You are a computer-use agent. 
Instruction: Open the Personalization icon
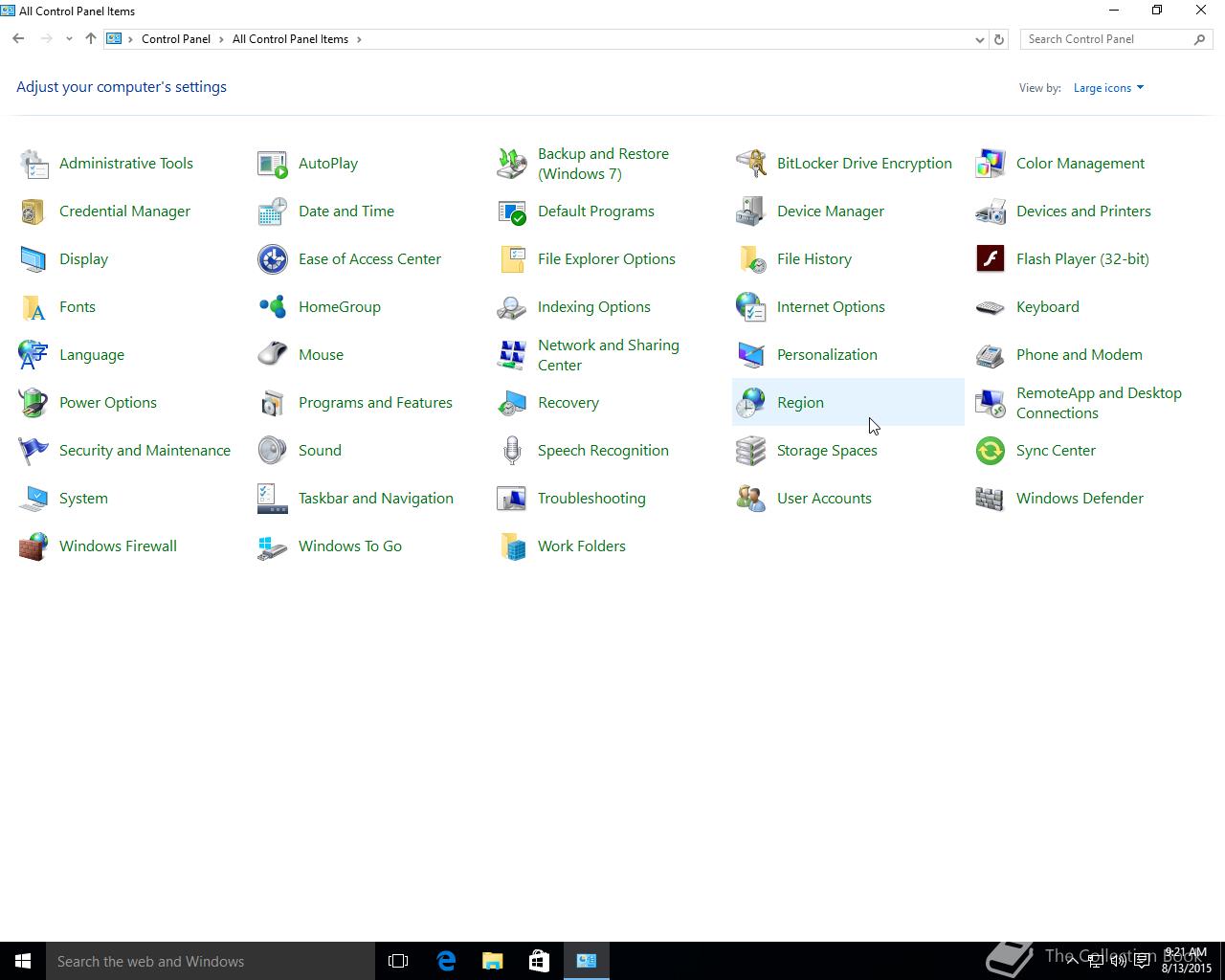click(x=751, y=355)
